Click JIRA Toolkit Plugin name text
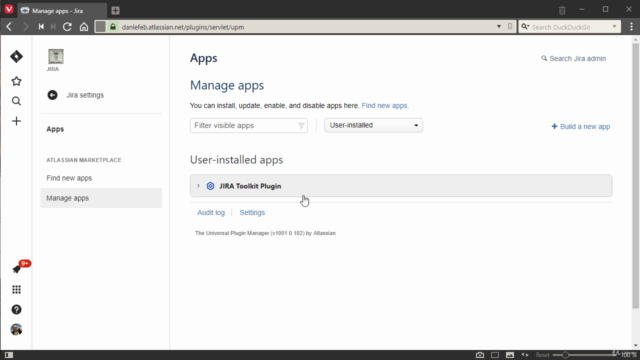Viewport: 640px width, 360px height. point(250,186)
